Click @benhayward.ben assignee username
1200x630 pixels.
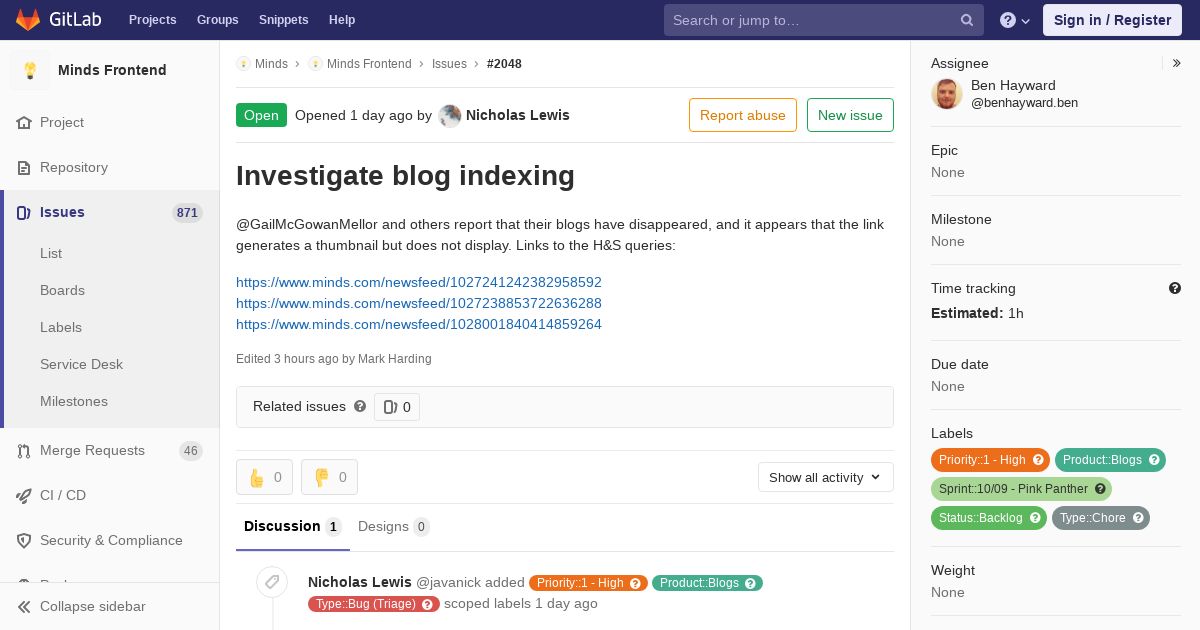1024,103
